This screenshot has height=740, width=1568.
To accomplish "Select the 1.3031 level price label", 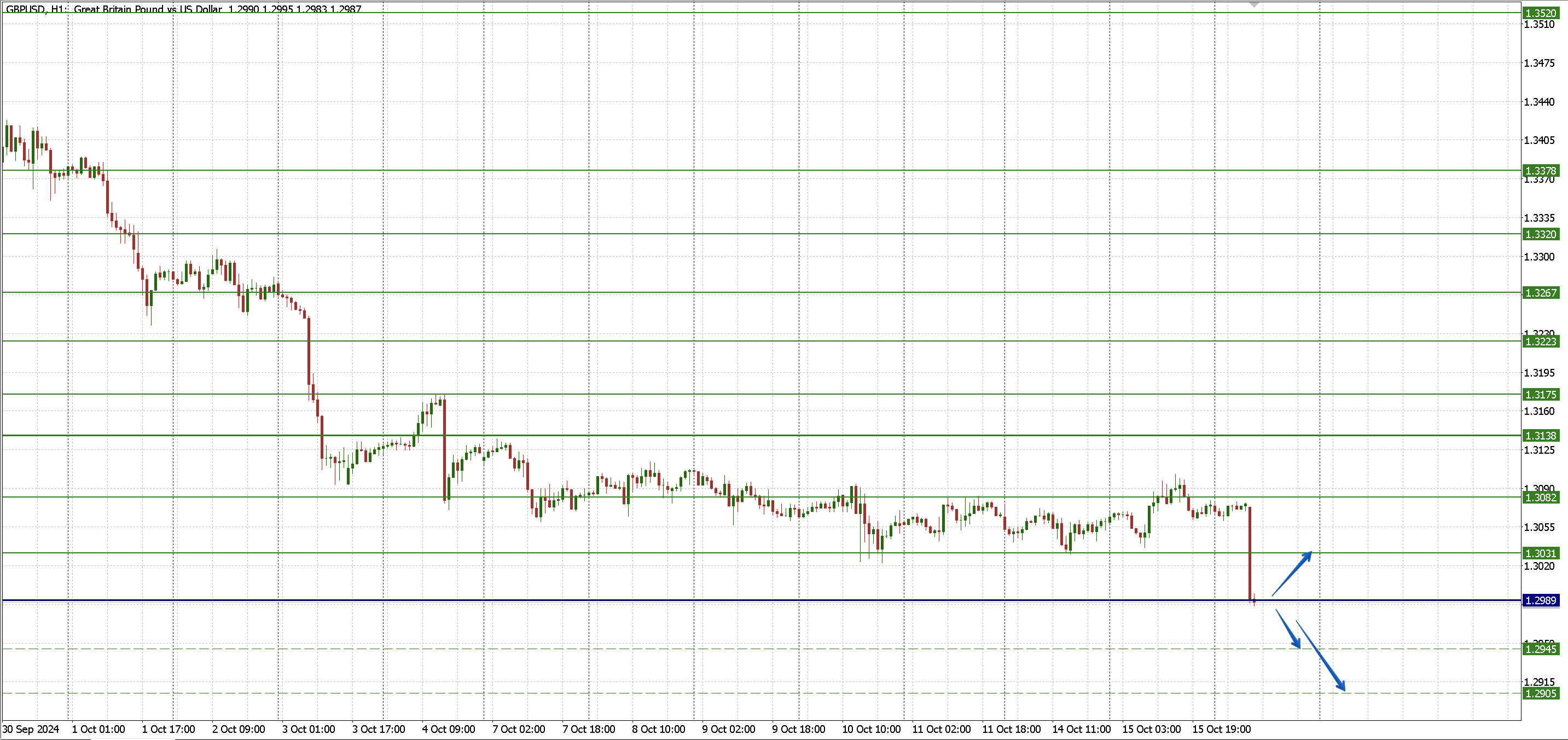I will [x=1541, y=553].
